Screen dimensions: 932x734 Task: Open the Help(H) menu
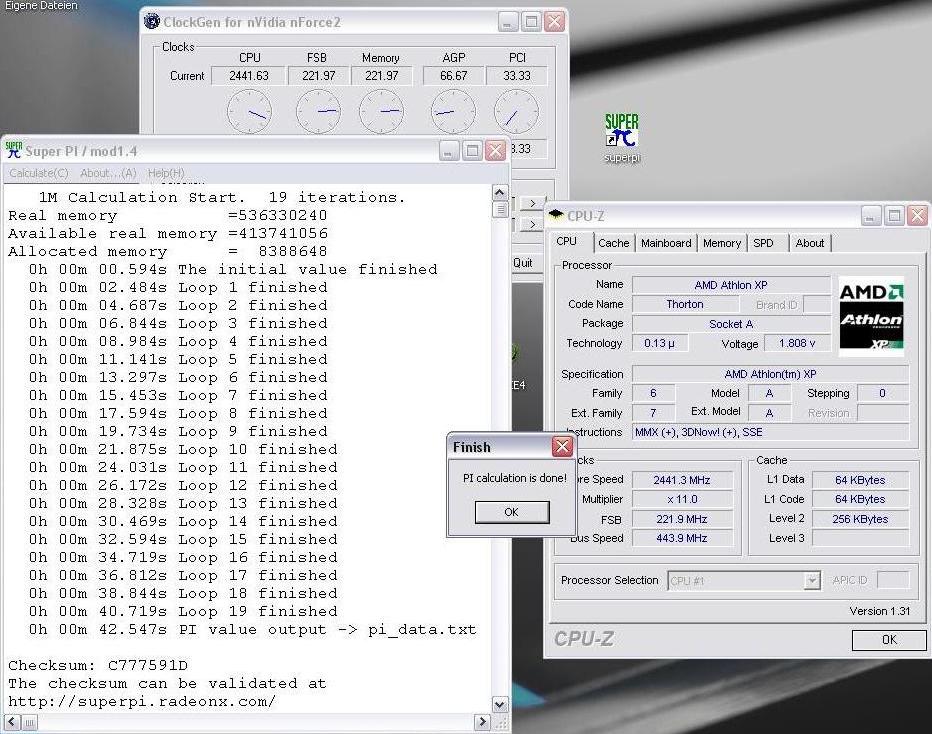click(x=166, y=173)
